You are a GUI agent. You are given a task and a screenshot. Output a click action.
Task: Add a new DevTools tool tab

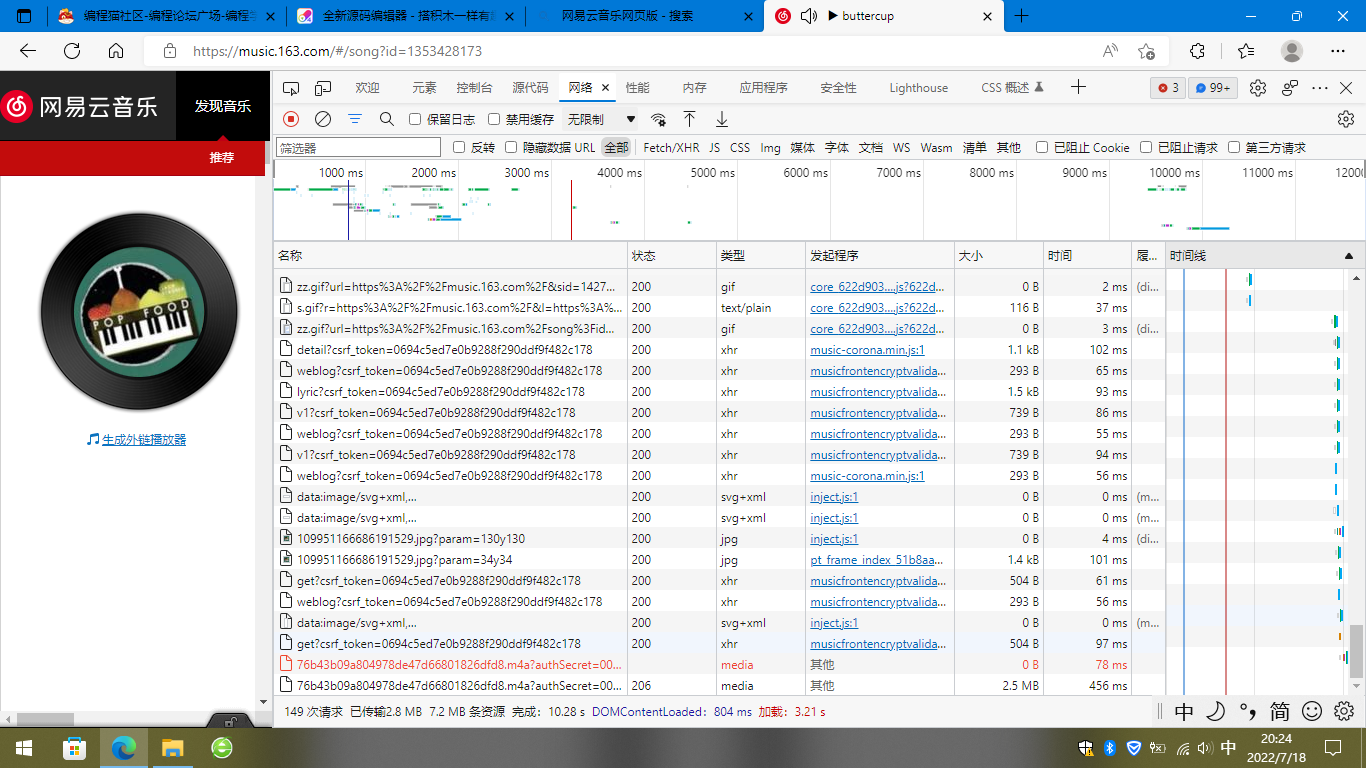pyautogui.click(x=1078, y=87)
